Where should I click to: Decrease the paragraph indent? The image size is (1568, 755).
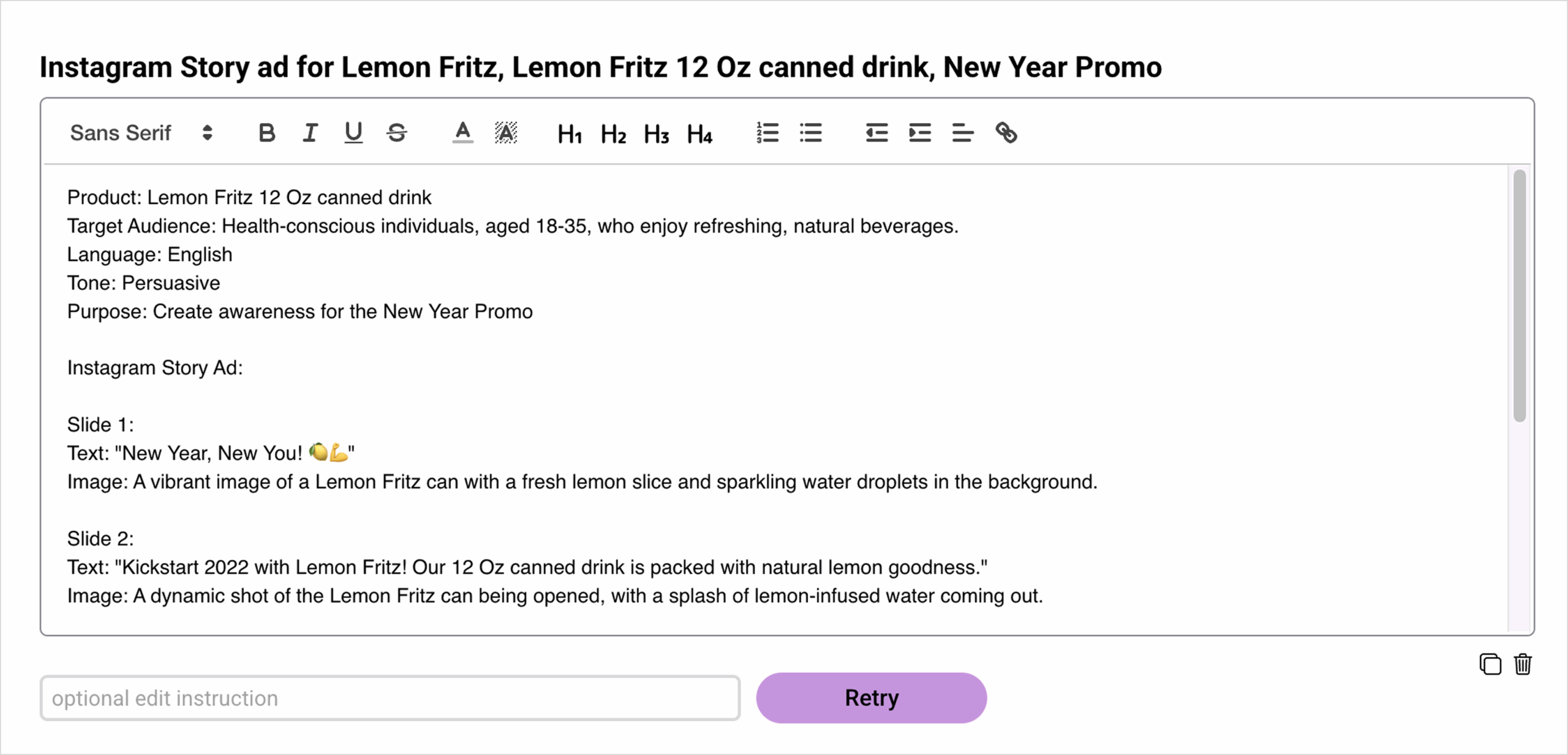pyautogui.click(x=877, y=133)
